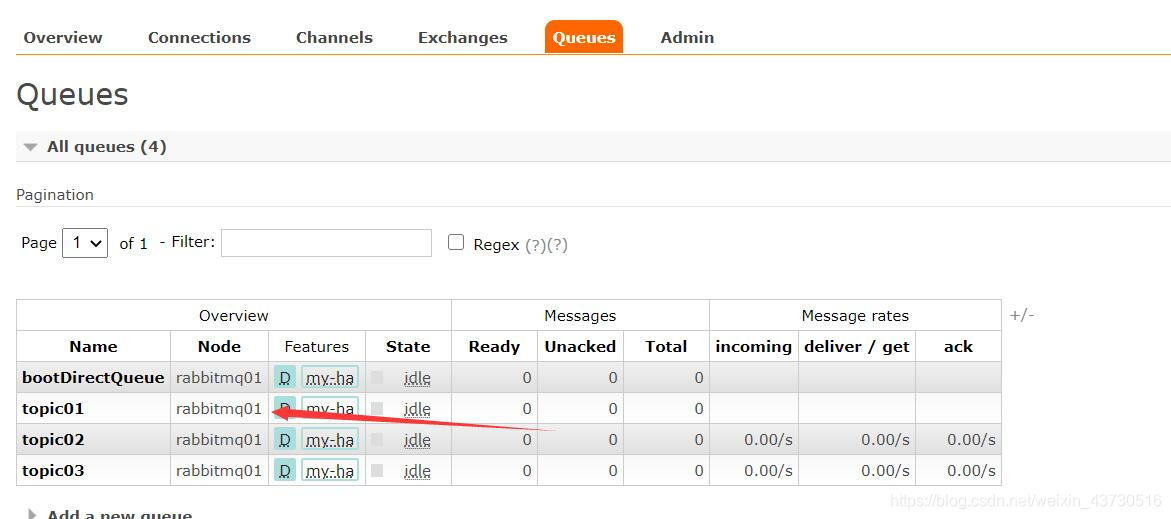
Task: Open the topic01 queue link
Action: pos(53,408)
